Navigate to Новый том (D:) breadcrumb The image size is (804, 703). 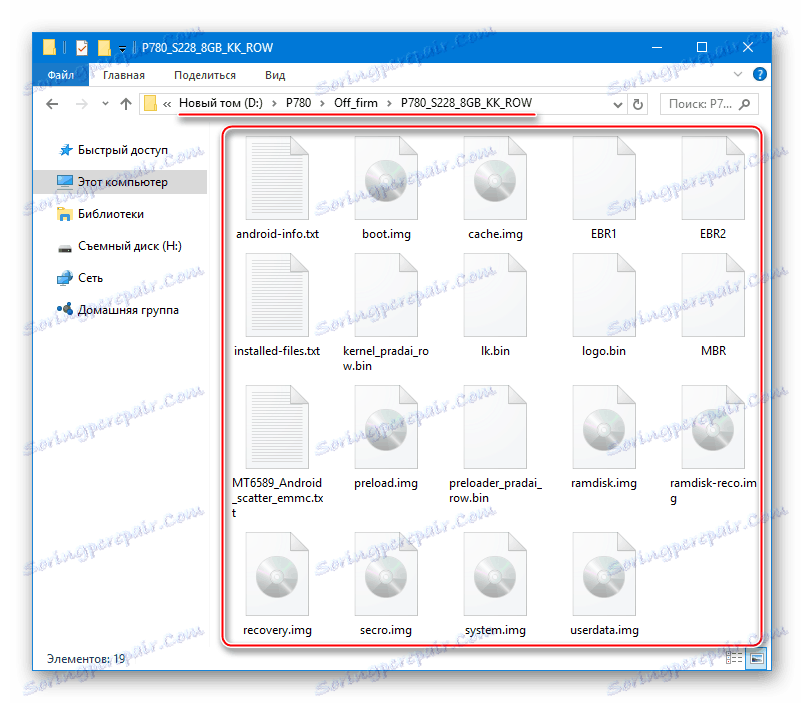tap(220, 103)
